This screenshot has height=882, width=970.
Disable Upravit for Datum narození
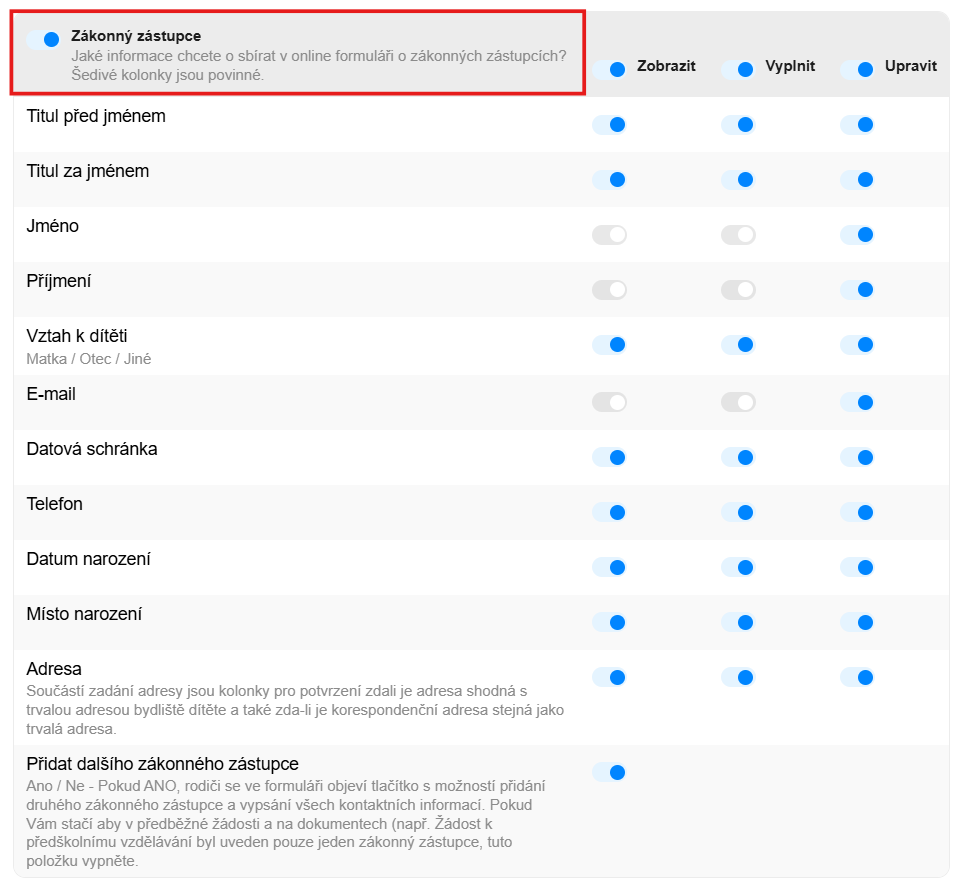[x=857, y=567]
